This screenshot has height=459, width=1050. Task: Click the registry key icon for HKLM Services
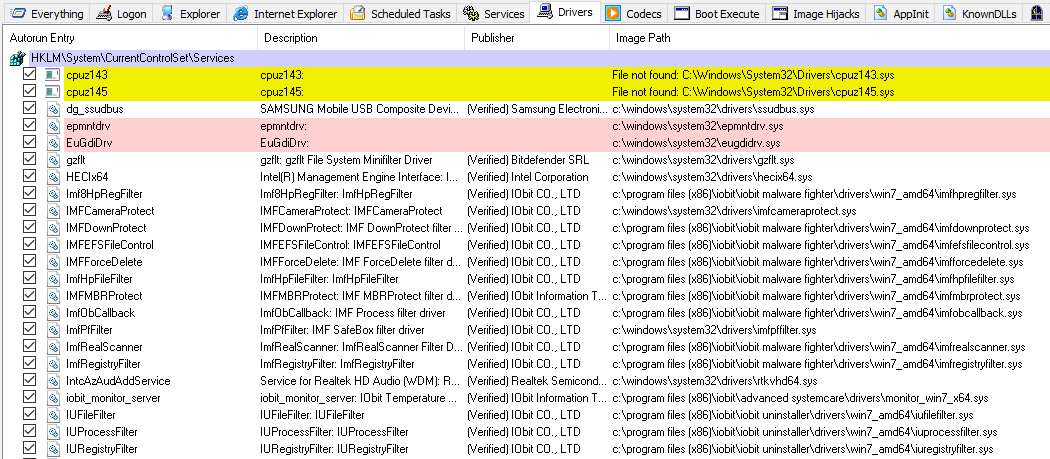tap(17, 58)
